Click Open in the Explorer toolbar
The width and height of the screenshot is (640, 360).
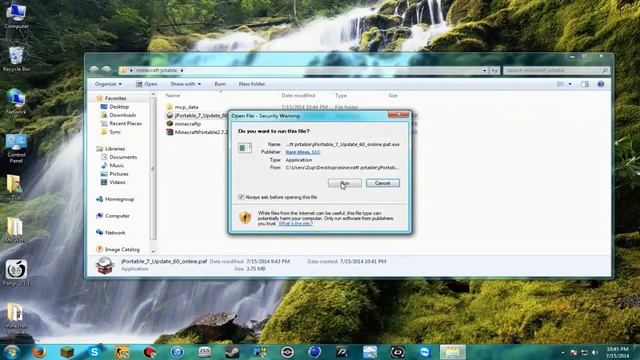pyautogui.click(x=147, y=84)
